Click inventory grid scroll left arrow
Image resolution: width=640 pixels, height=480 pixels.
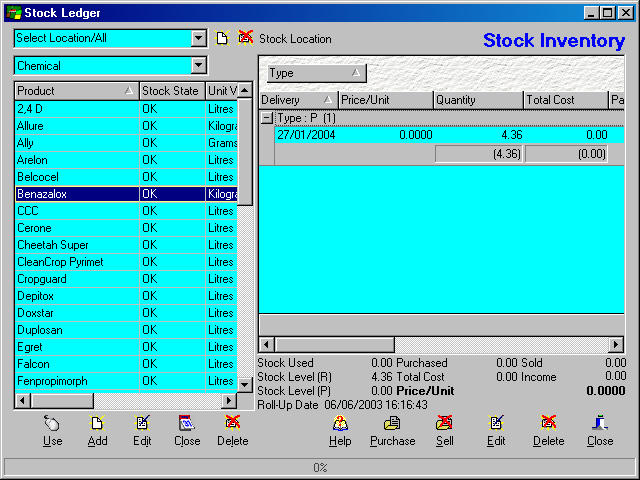pyautogui.click(x=267, y=345)
